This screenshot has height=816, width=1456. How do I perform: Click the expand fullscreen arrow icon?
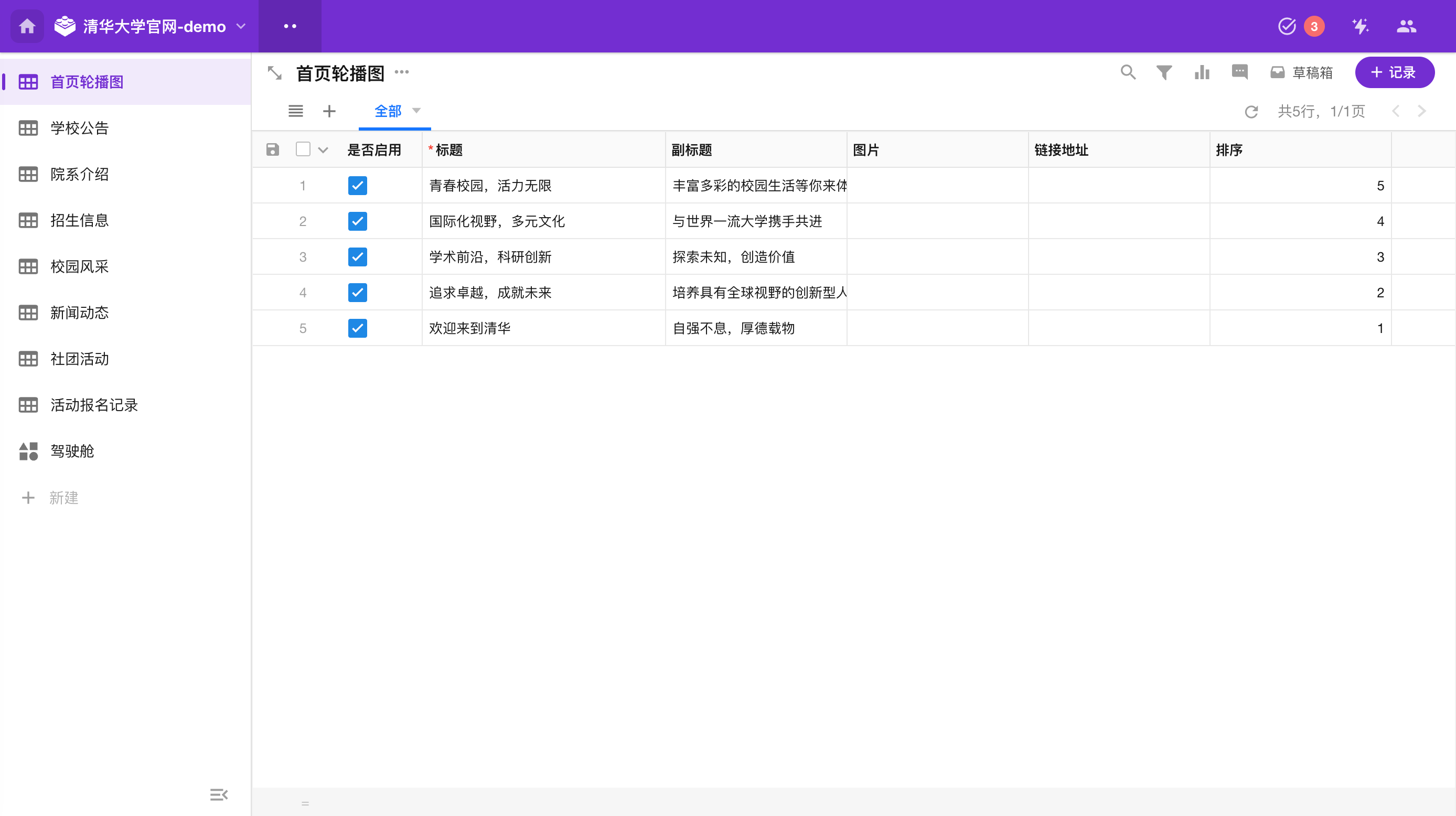pyautogui.click(x=275, y=73)
